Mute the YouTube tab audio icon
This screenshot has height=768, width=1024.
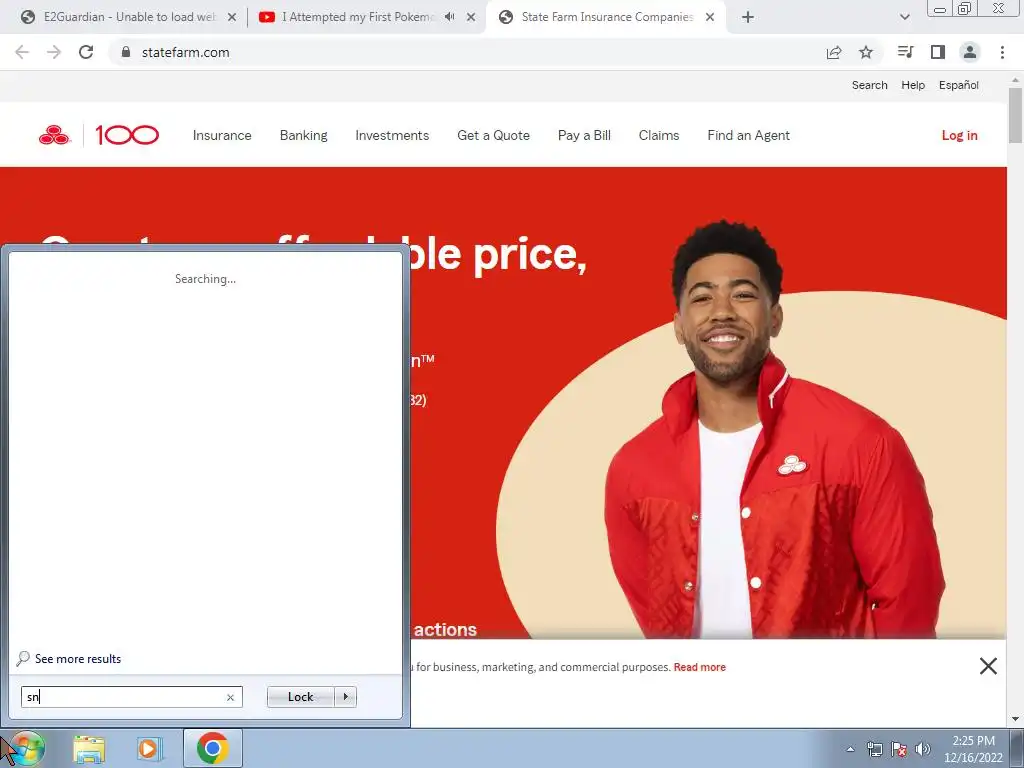449,17
